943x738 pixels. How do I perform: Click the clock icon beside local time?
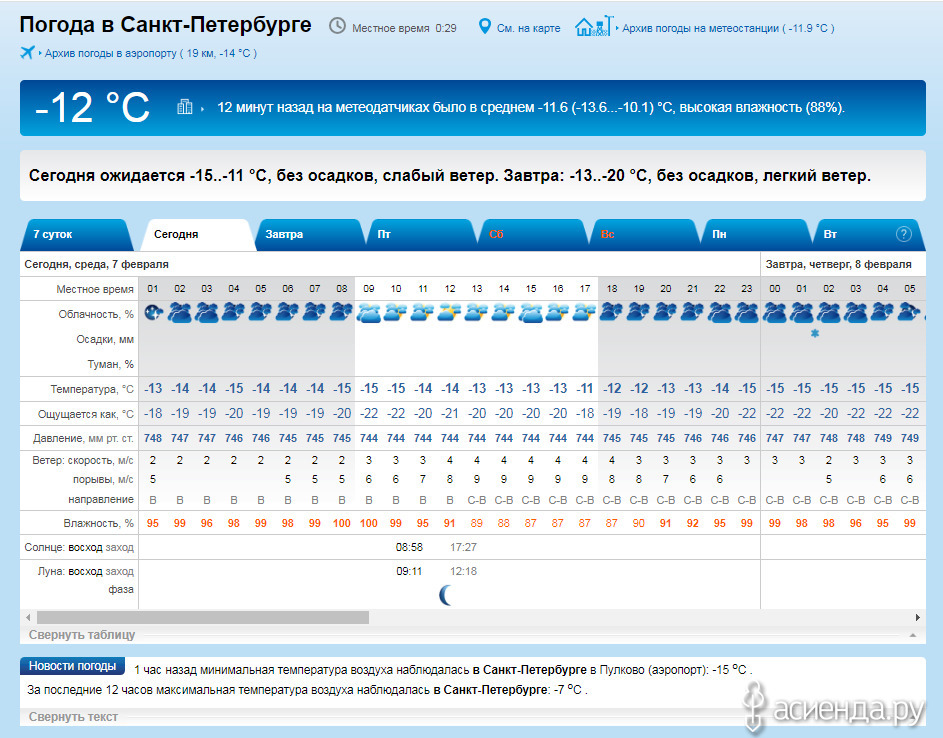coord(337,26)
